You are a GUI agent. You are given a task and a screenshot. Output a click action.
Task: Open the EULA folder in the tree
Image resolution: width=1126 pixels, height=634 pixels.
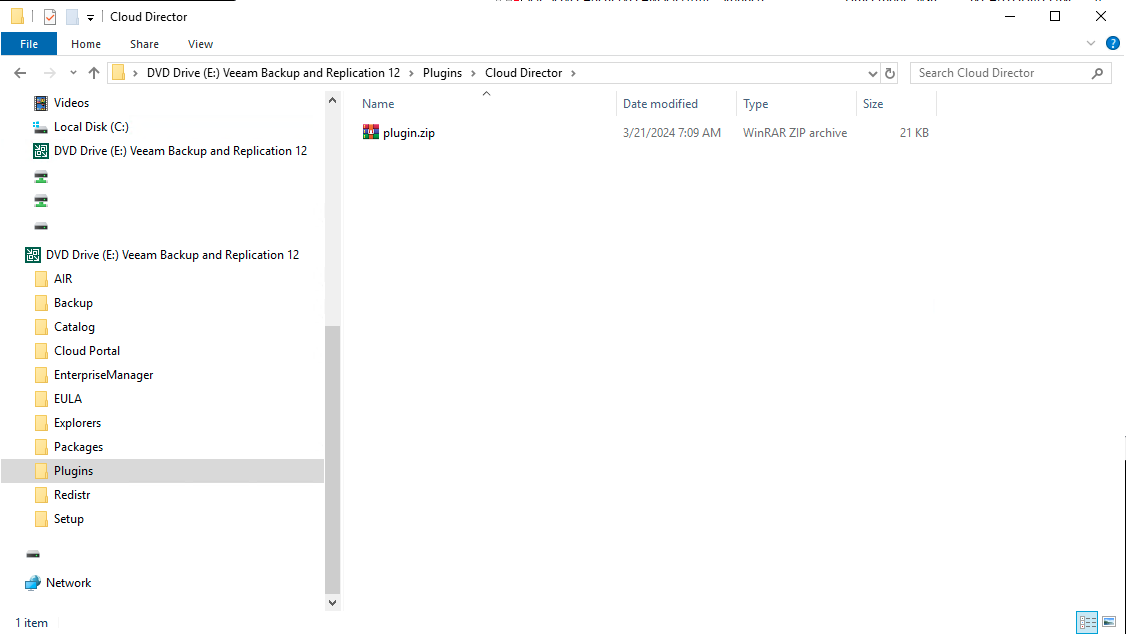pos(68,398)
